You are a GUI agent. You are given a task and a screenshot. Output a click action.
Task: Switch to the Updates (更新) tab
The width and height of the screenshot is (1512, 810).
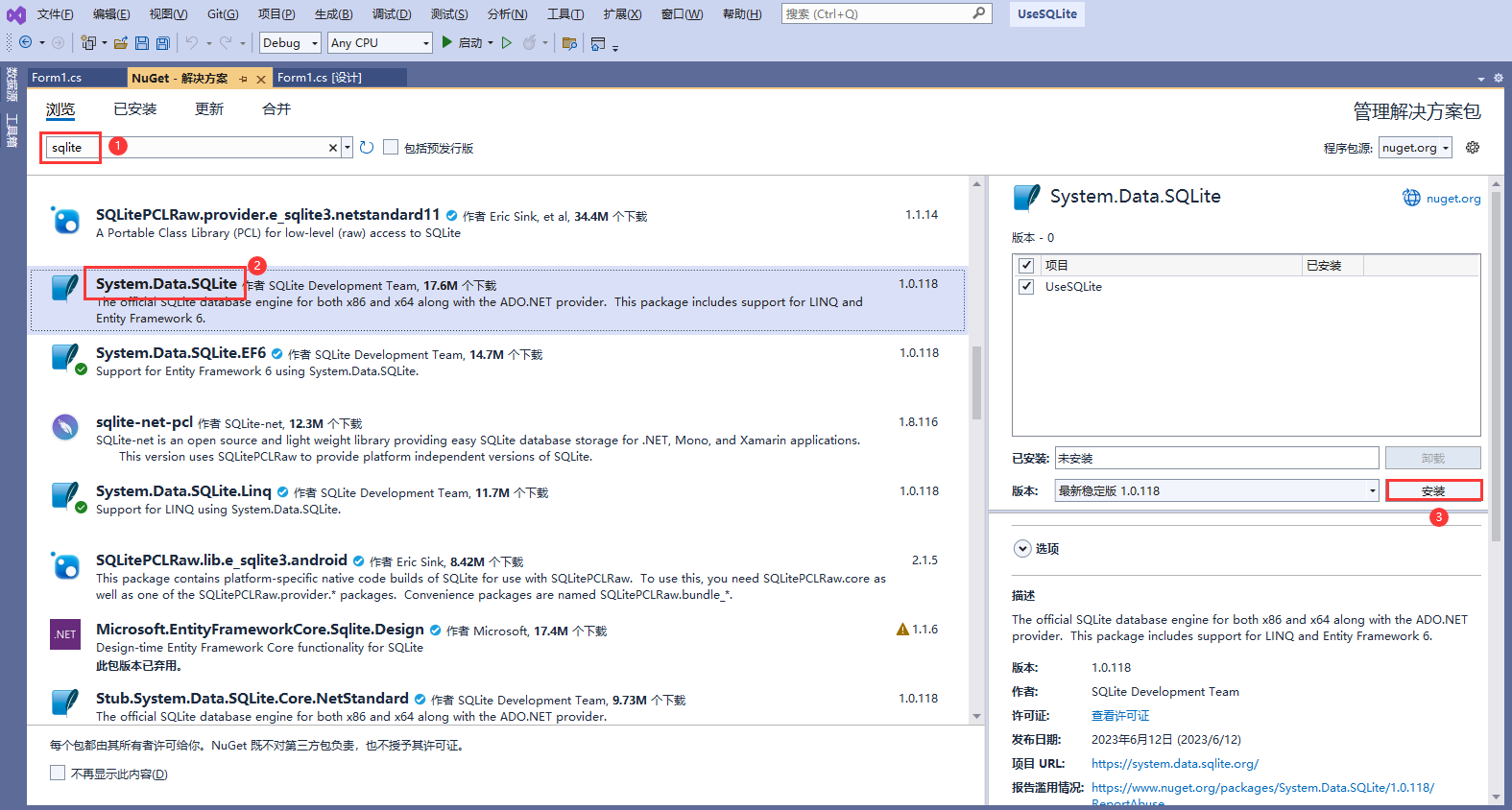[209, 109]
